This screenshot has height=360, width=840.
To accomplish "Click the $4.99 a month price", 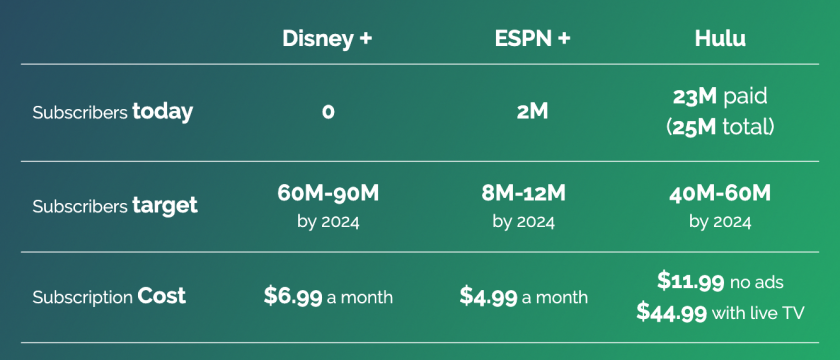I will (523, 297).
